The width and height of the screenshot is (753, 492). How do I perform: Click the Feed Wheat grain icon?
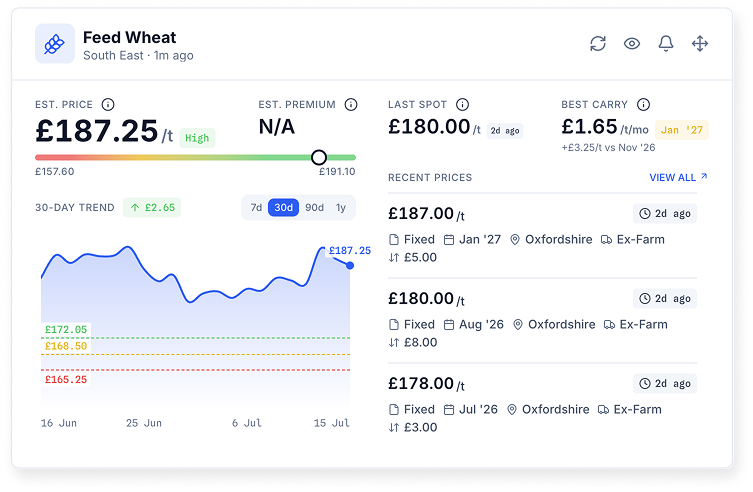[55, 44]
